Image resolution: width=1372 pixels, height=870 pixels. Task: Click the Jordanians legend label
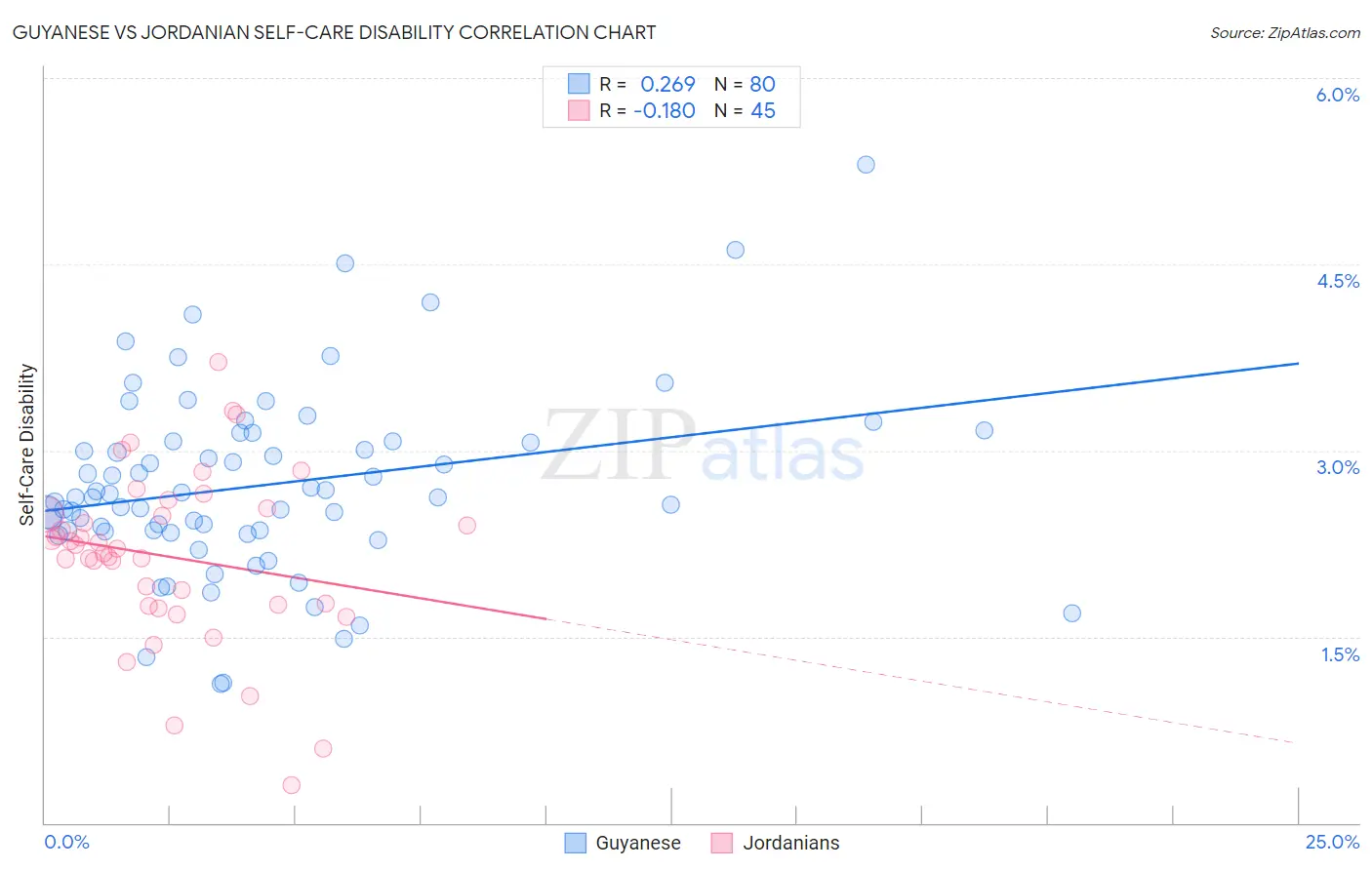(791, 843)
